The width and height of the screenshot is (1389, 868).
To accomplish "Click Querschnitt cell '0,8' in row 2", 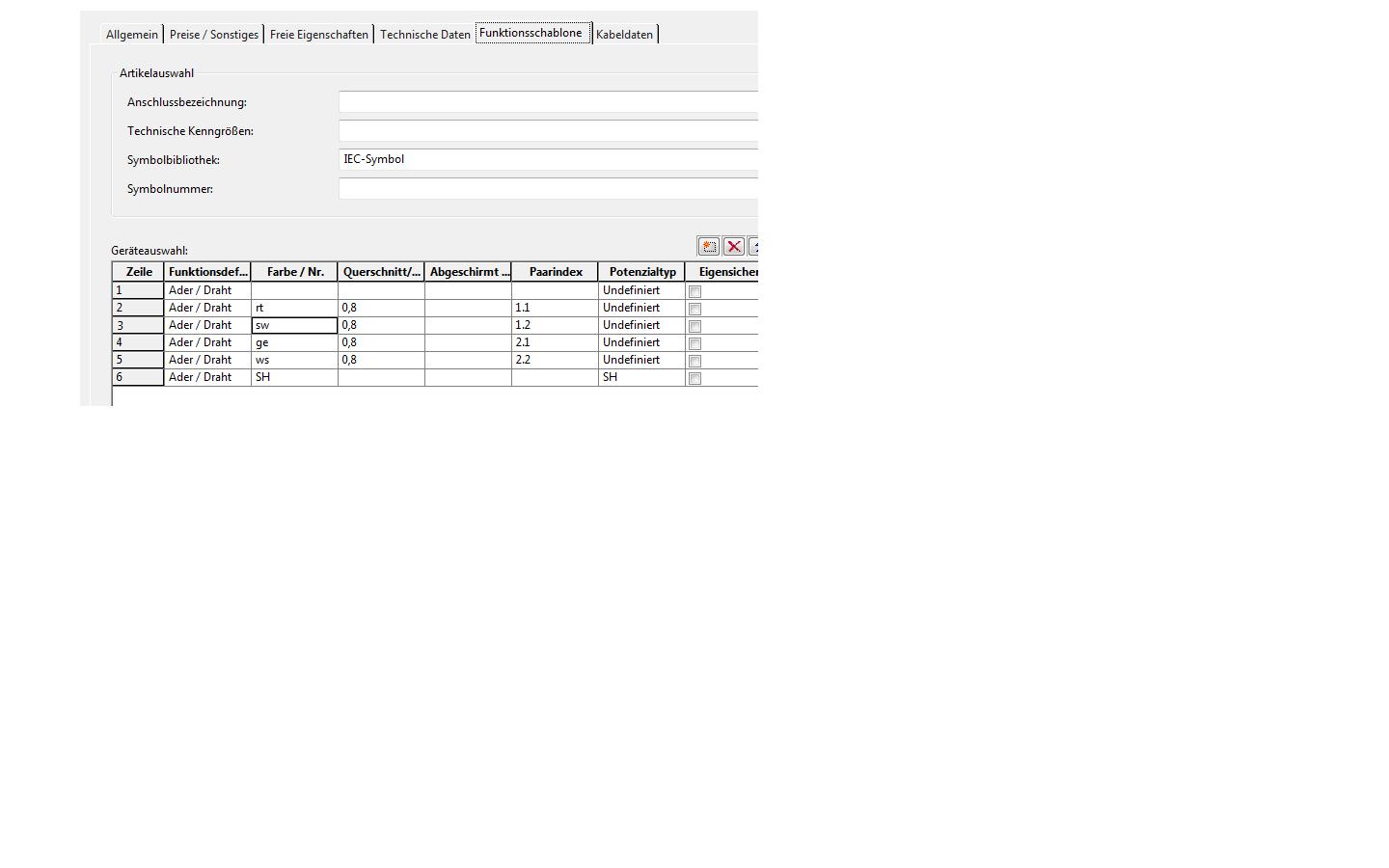I will [381, 308].
